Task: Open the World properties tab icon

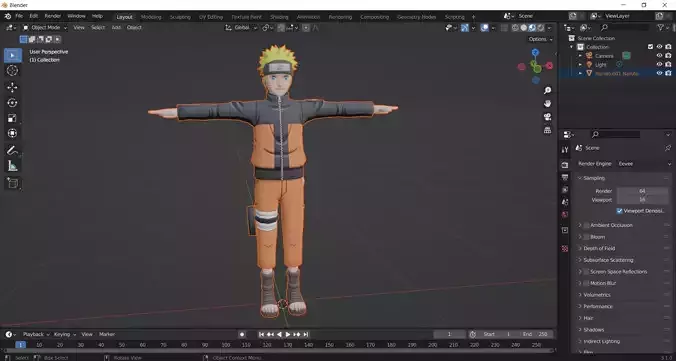Action: (x=565, y=214)
